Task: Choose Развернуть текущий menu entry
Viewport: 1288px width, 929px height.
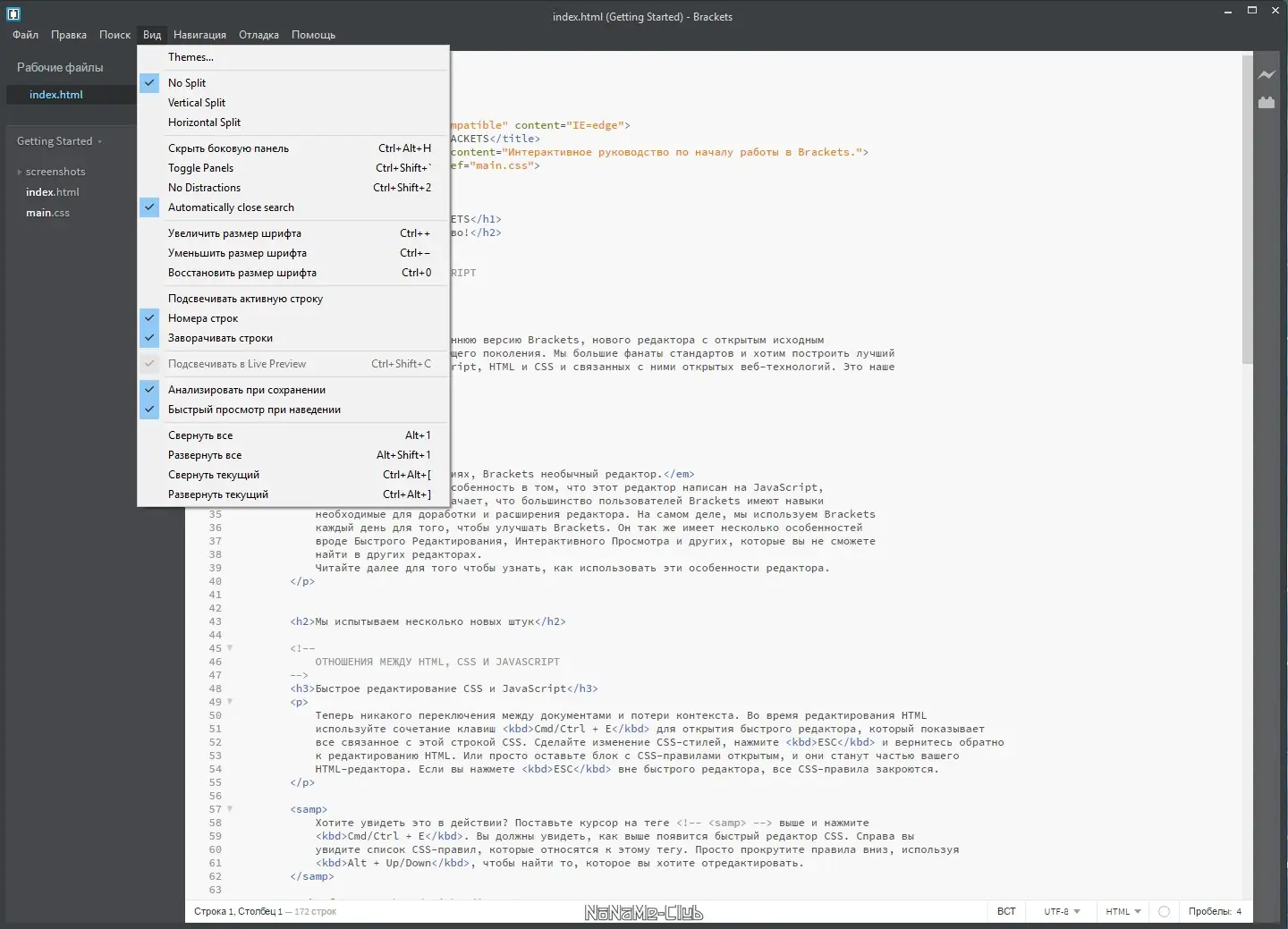Action: pyautogui.click(x=293, y=494)
